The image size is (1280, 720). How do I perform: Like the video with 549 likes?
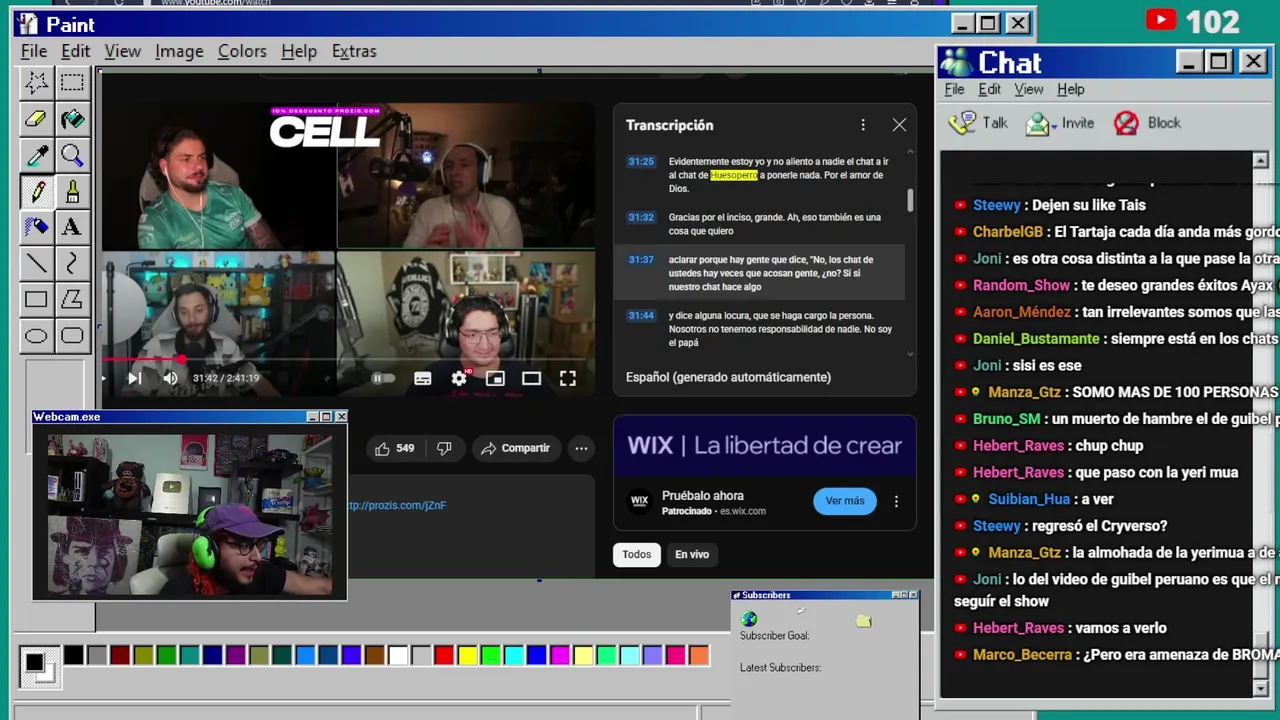pyautogui.click(x=394, y=448)
